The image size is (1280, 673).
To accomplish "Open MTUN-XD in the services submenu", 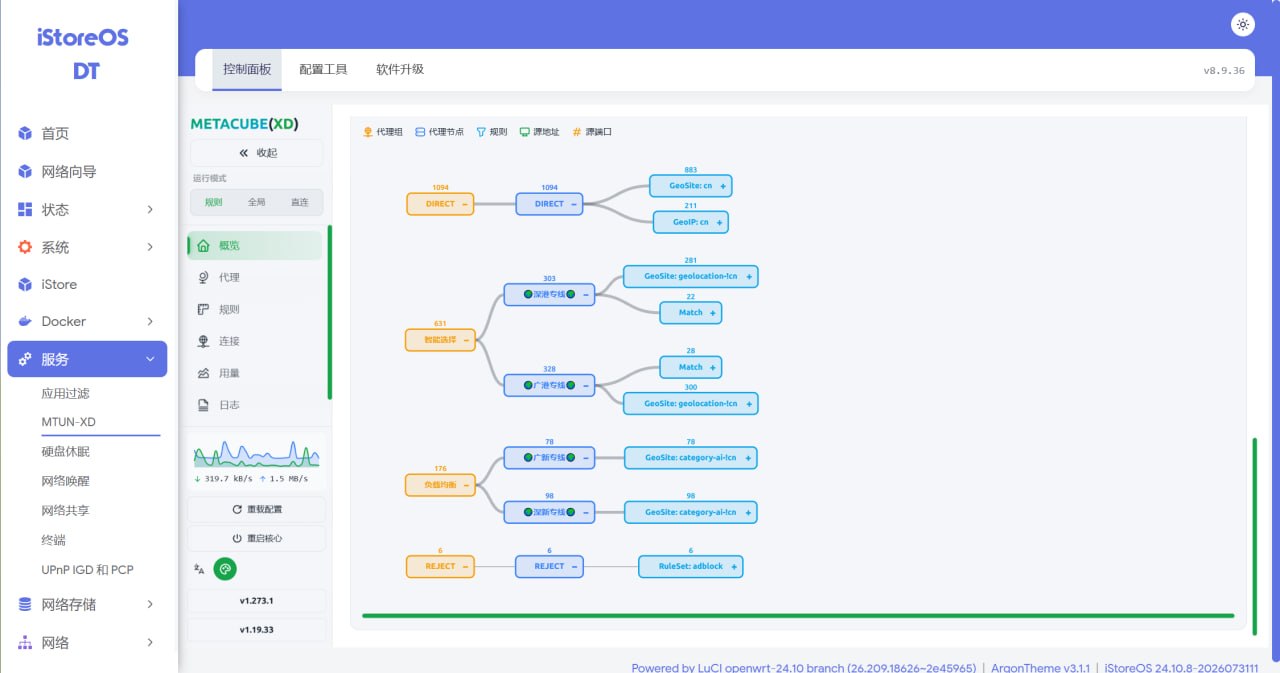I will pyautogui.click(x=68, y=422).
